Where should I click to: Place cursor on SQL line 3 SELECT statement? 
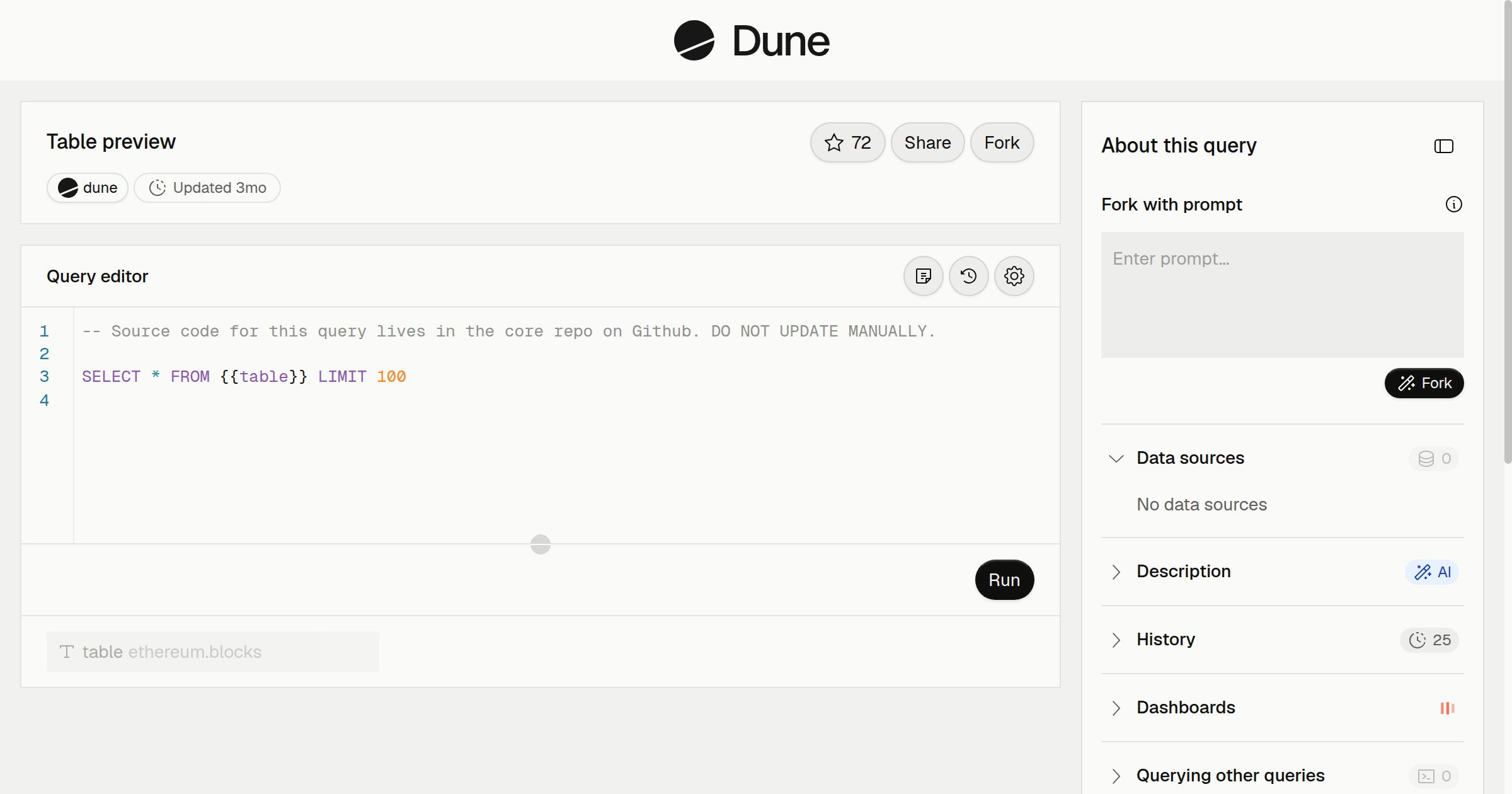(x=244, y=377)
